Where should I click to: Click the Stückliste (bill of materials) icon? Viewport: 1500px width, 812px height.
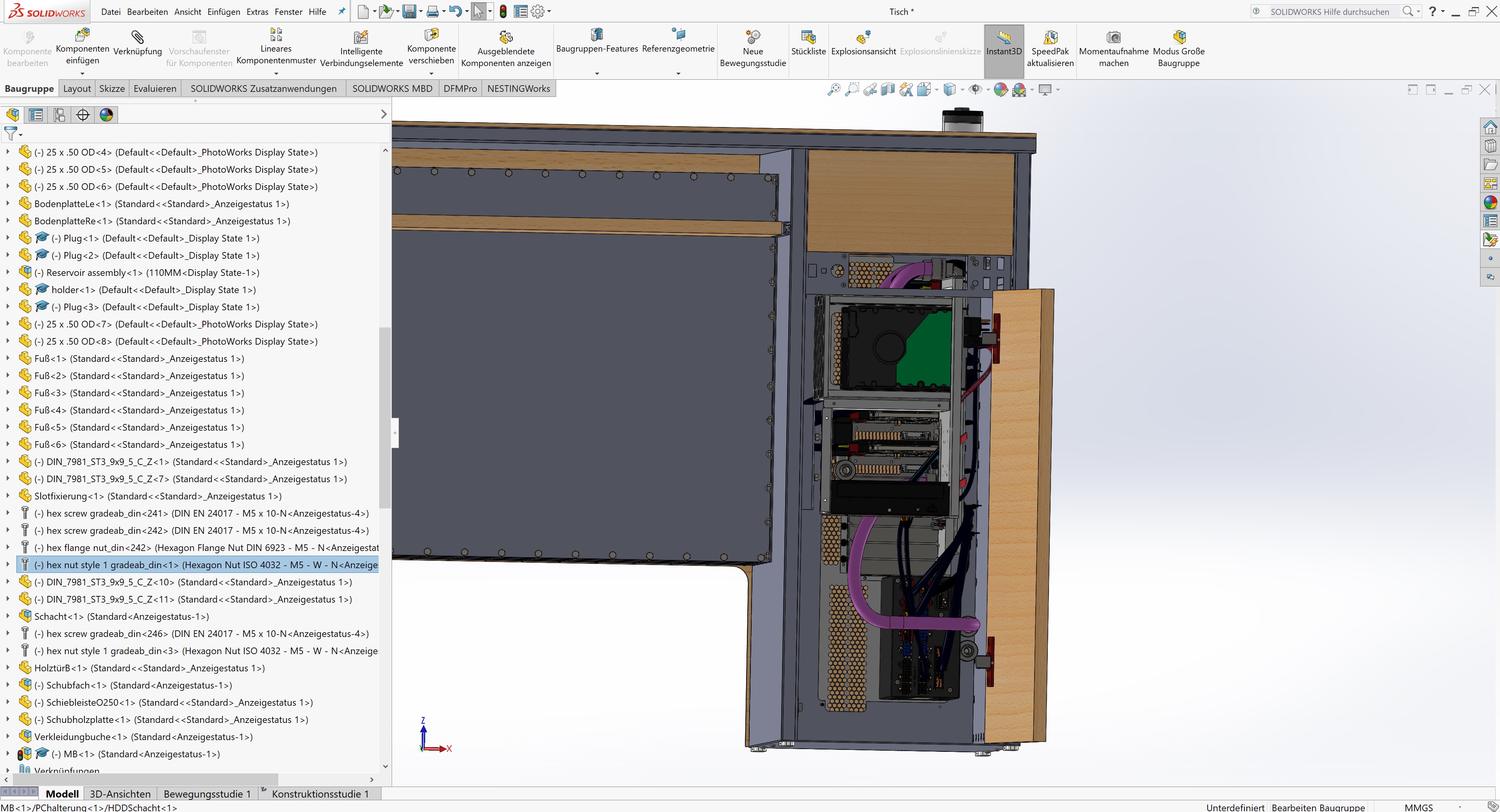808,44
